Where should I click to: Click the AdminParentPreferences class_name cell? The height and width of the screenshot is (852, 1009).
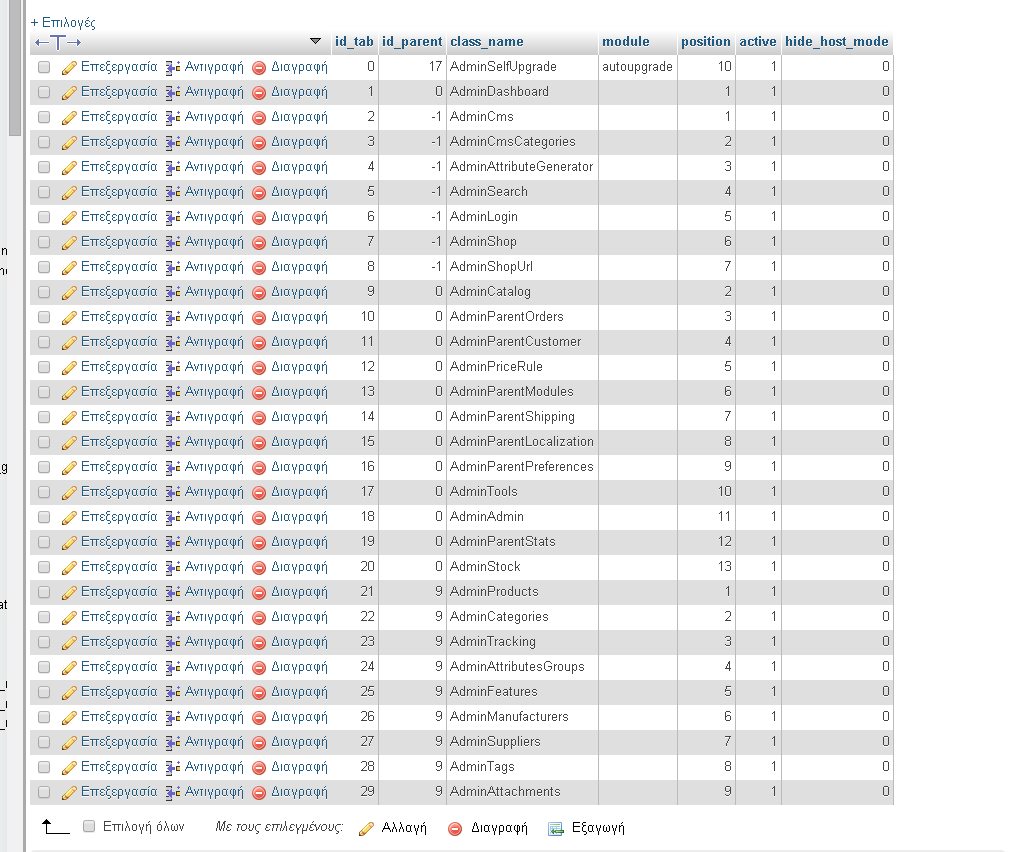(522, 467)
